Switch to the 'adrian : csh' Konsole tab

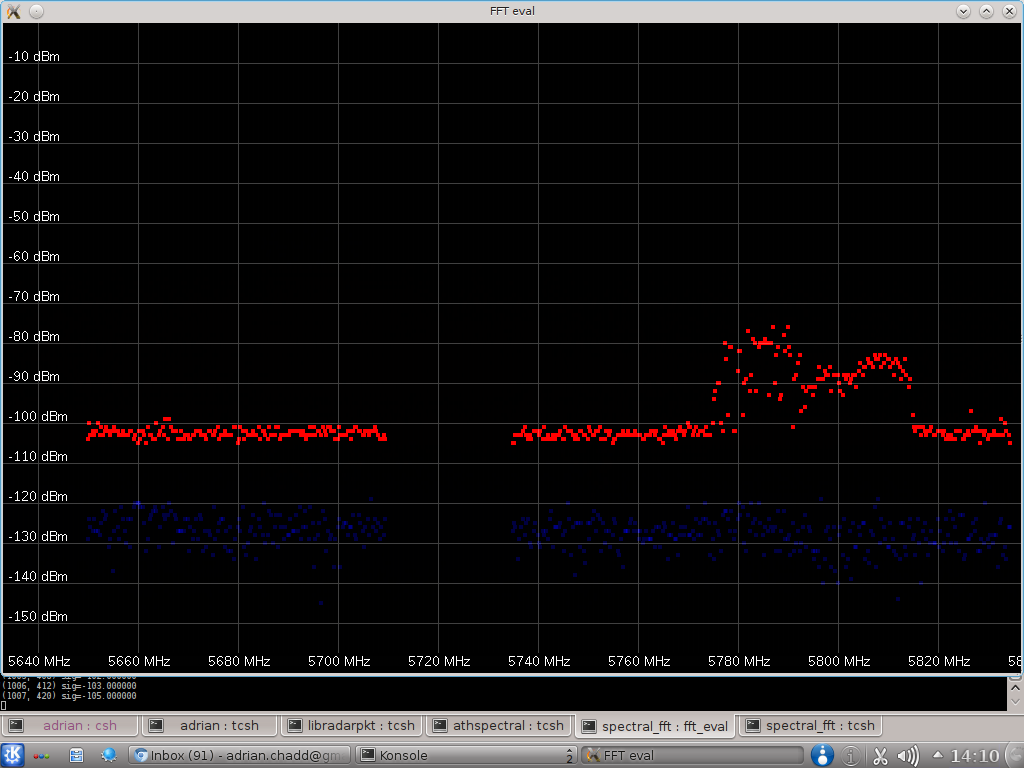point(71,726)
